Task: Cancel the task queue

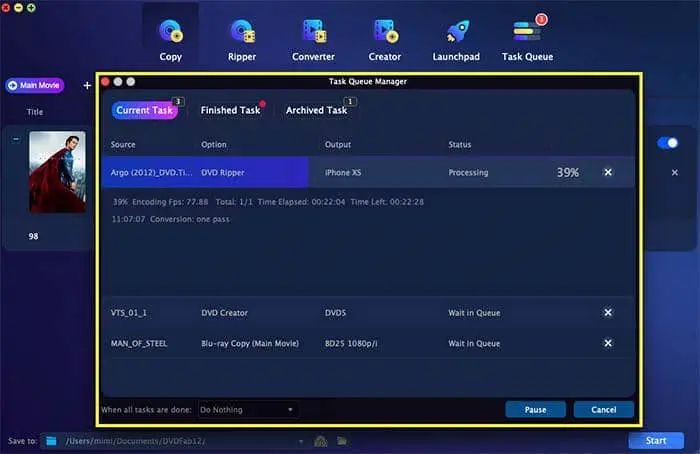Action: point(604,410)
